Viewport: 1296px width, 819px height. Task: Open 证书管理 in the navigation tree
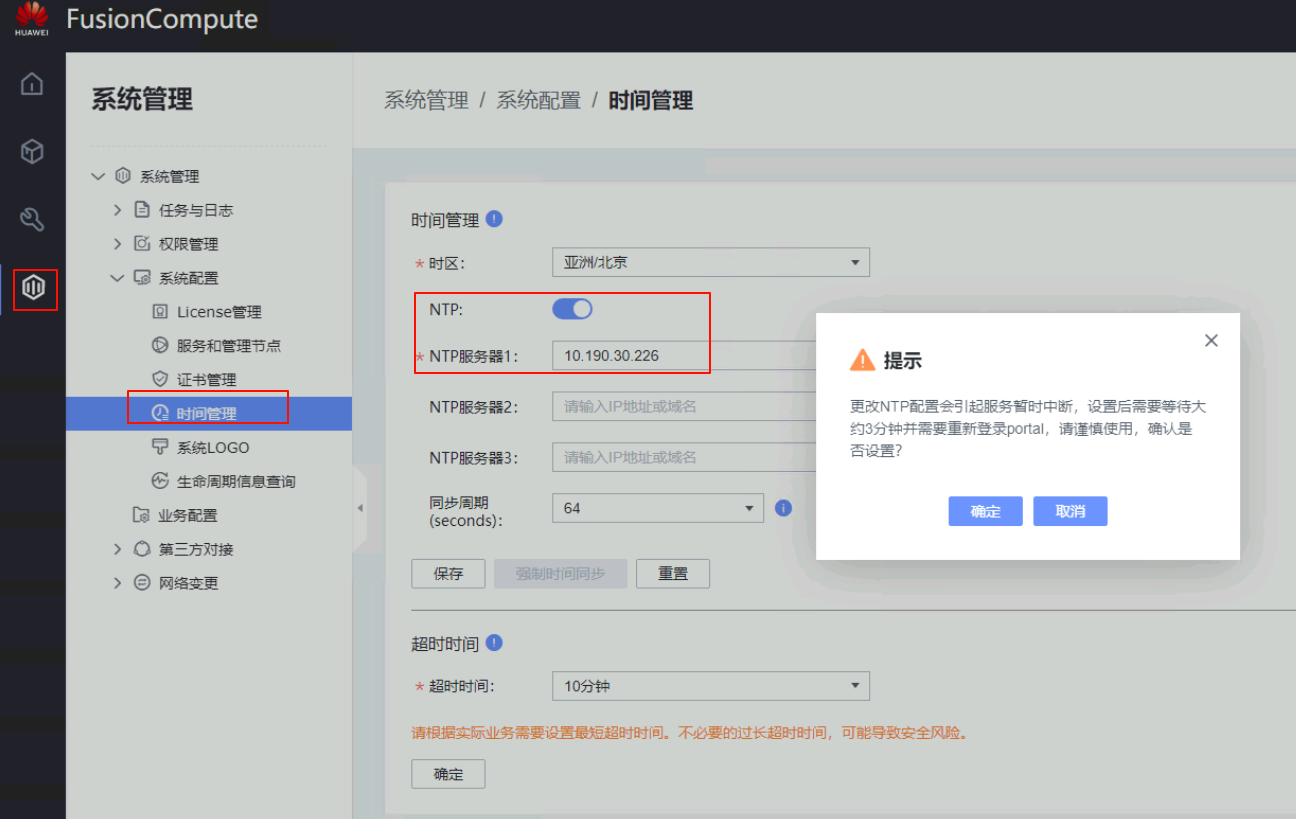[206, 380]
